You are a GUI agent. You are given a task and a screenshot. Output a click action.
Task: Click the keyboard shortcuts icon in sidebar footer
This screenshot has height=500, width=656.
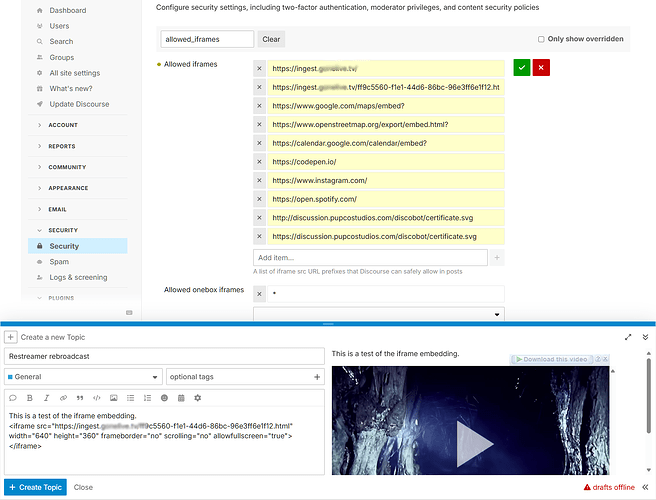pyautogui.click(x=129, y=313)
